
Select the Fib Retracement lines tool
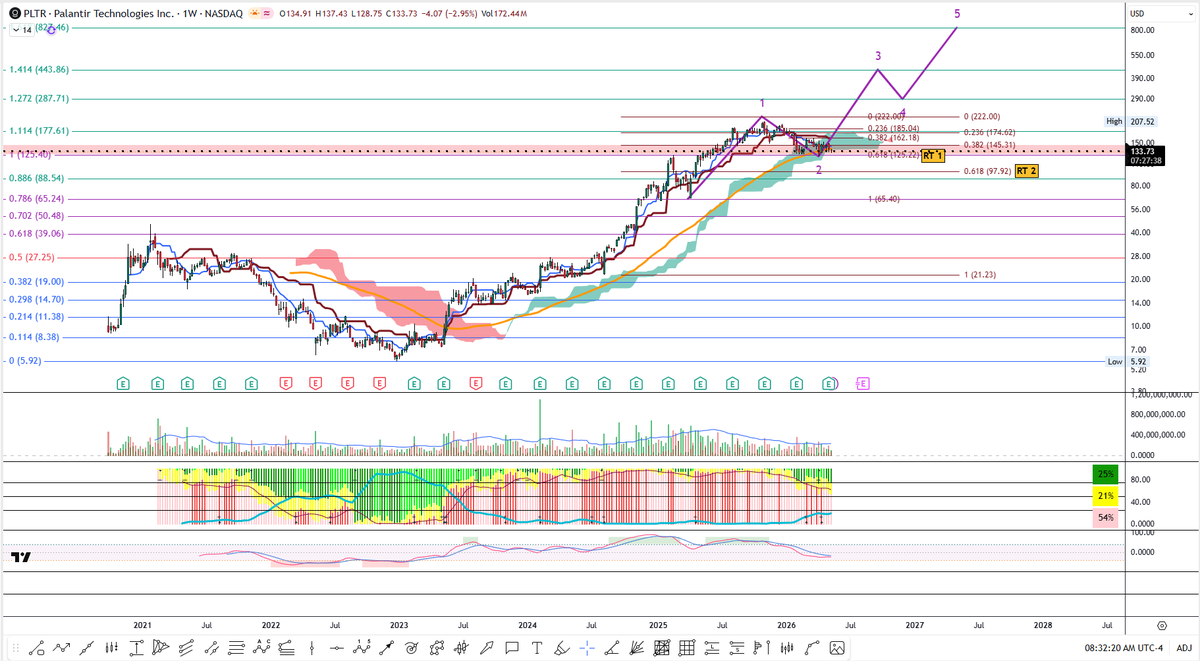click(236, 648)
